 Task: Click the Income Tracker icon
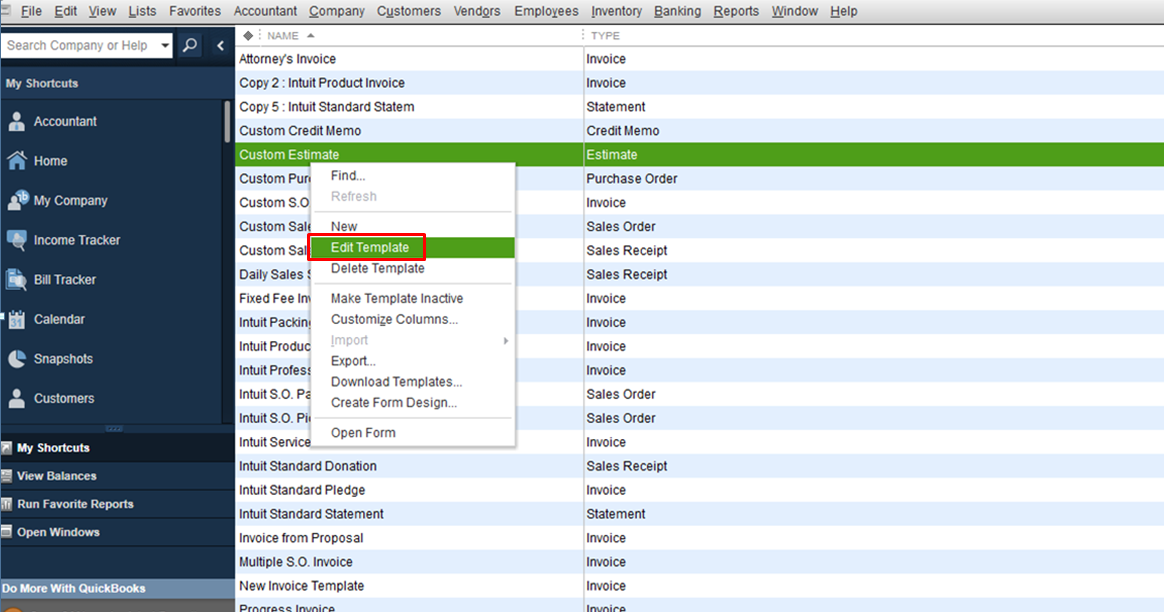(x=16, y=240)
